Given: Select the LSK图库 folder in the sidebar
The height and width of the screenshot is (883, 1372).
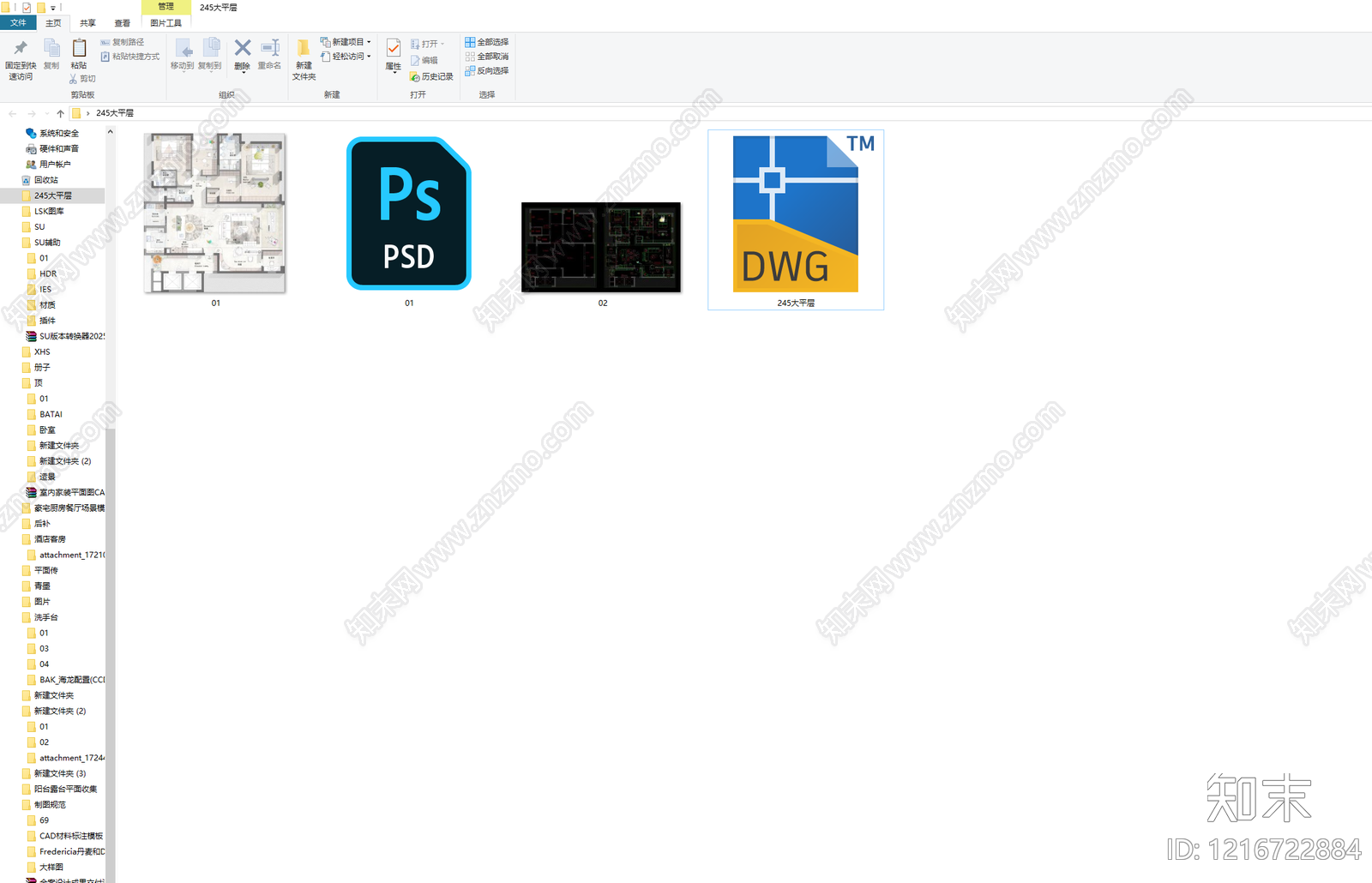Looking at the screenshot, I should (x=49, y=211).
